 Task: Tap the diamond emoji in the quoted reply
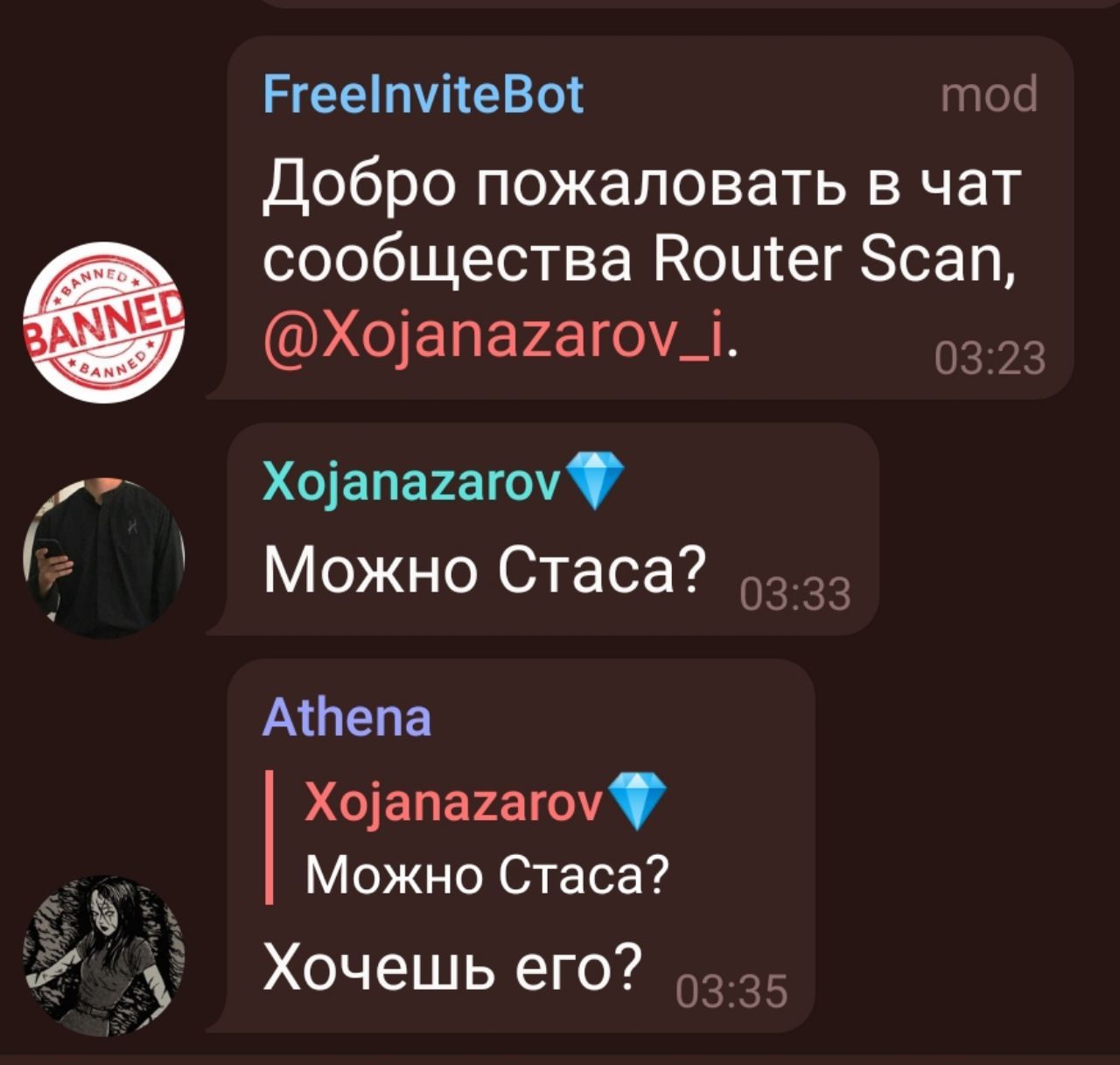click(x=638, y=800)
